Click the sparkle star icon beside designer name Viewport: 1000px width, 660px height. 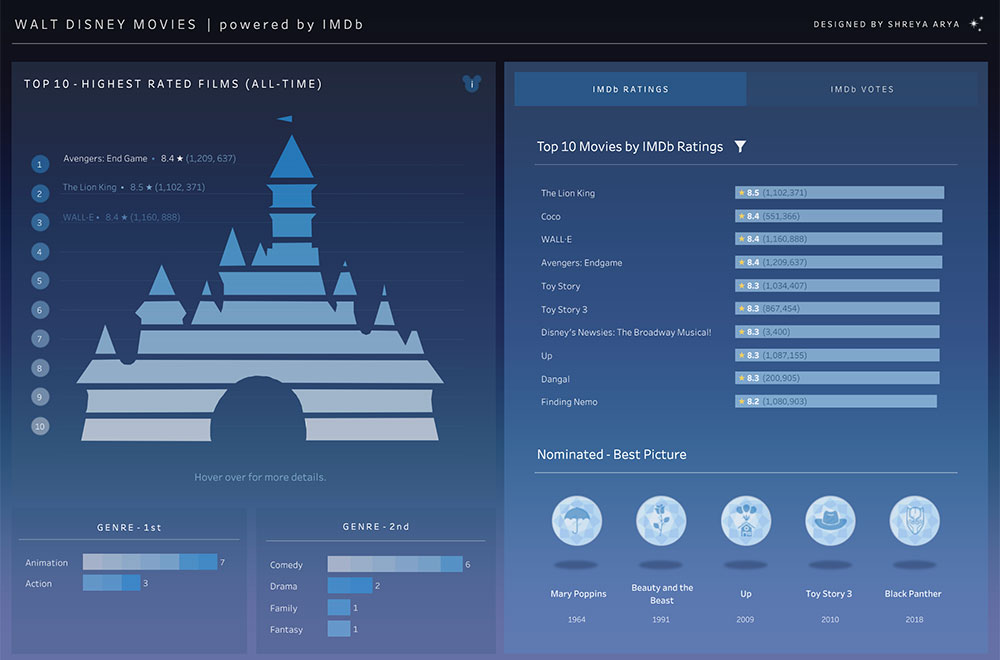pyautogui.click(x=976, y=24)
